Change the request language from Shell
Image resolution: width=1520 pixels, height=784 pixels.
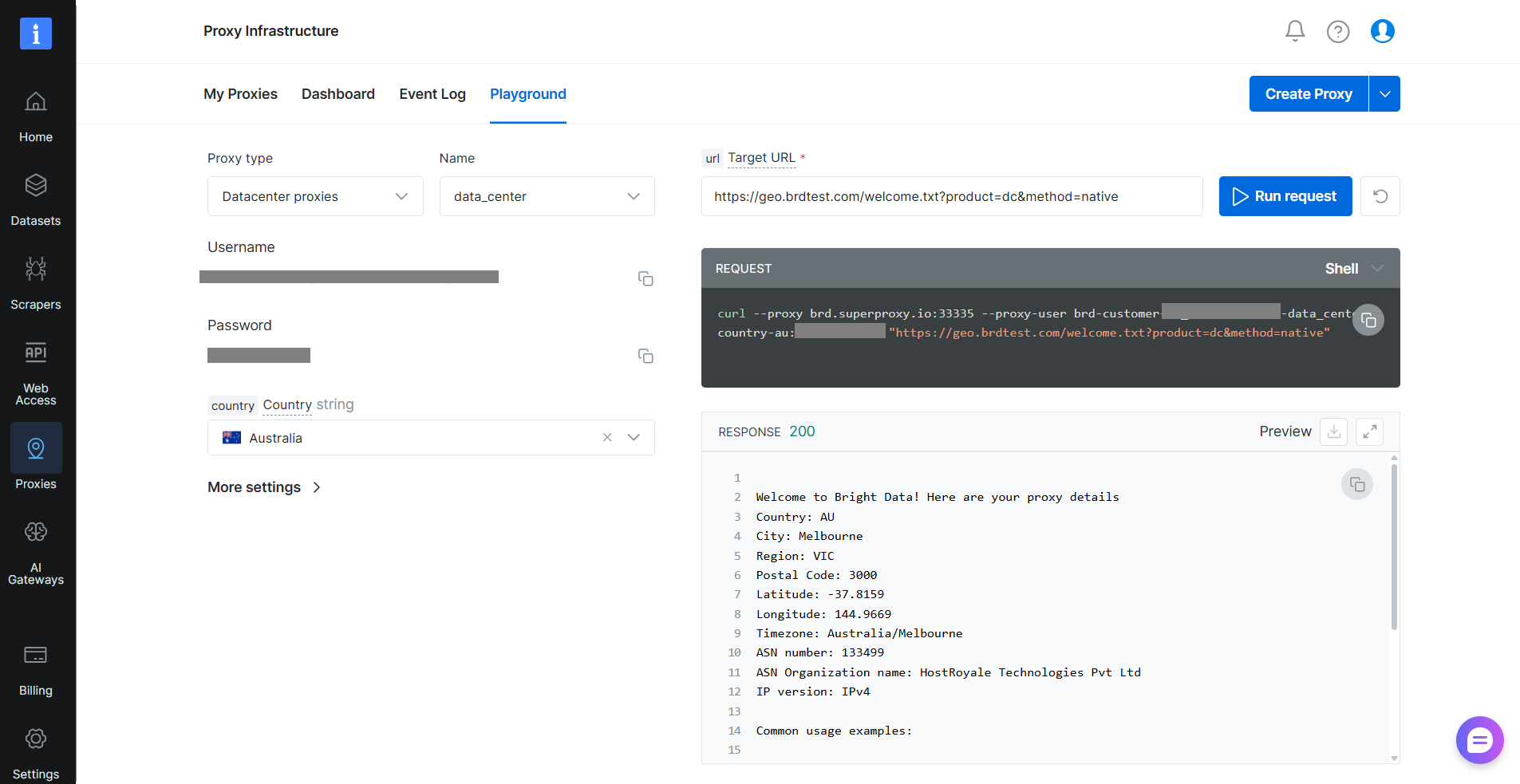1353,269
